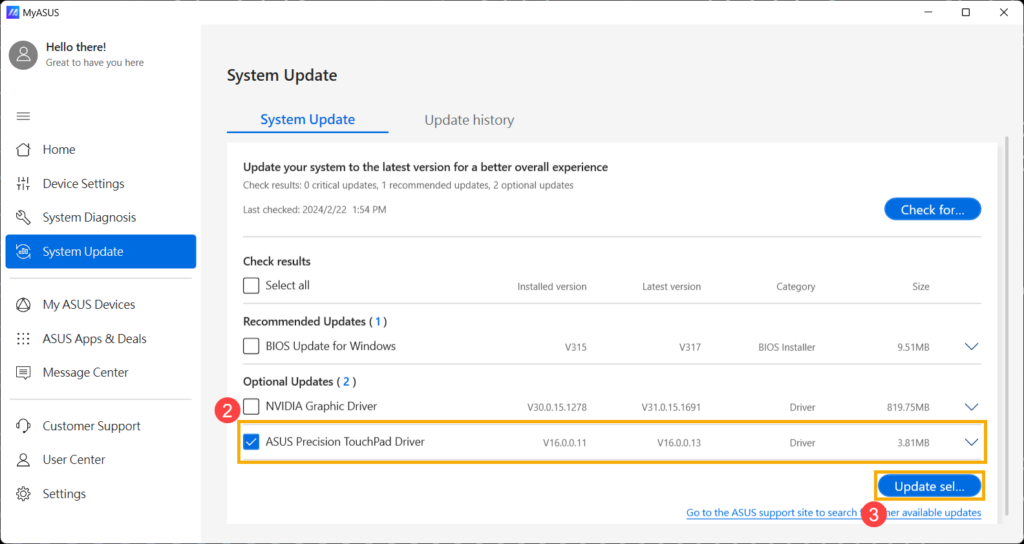This screenshot has width=1024, height=544.
Task: Click the 3.81MB size value
Action: (x=913, y=443)
